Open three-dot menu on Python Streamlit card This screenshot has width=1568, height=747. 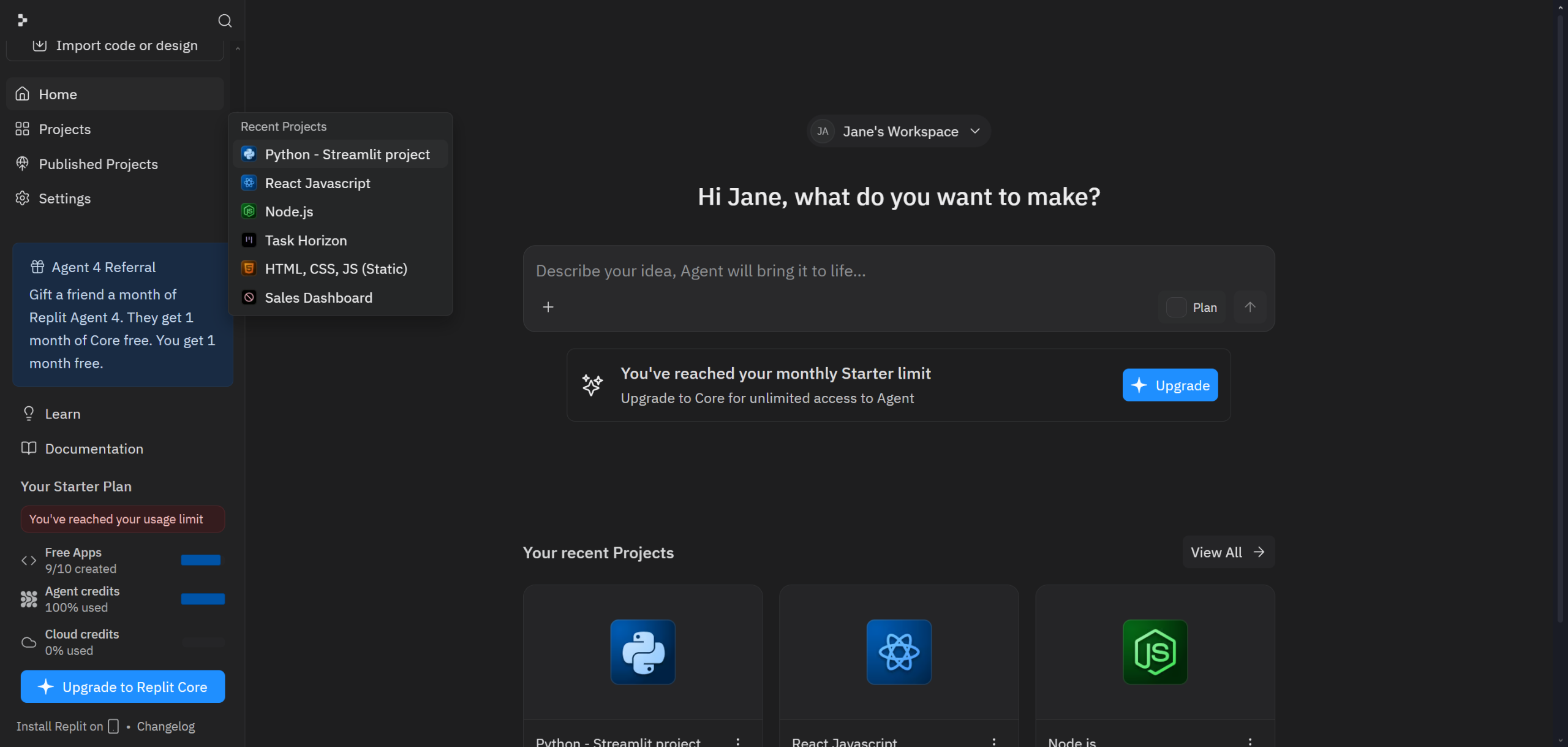pyautogui.click(x=738, y=741)
